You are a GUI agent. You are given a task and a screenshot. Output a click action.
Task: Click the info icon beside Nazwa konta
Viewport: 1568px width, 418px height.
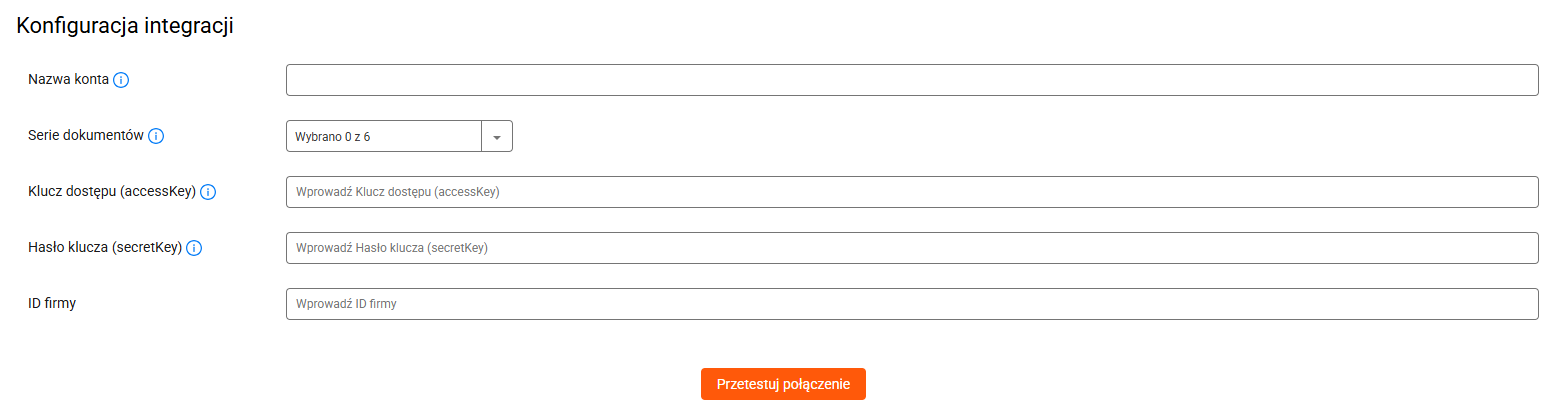click(x=121, y=80)
